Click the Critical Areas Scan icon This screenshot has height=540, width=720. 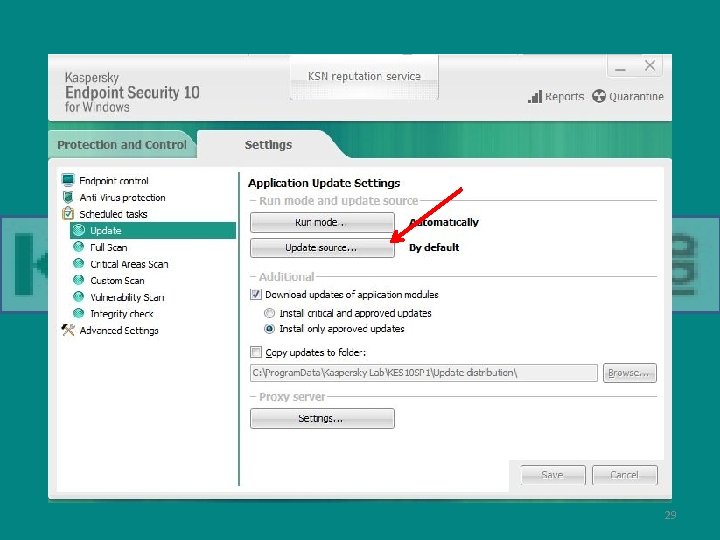point(79,264)
